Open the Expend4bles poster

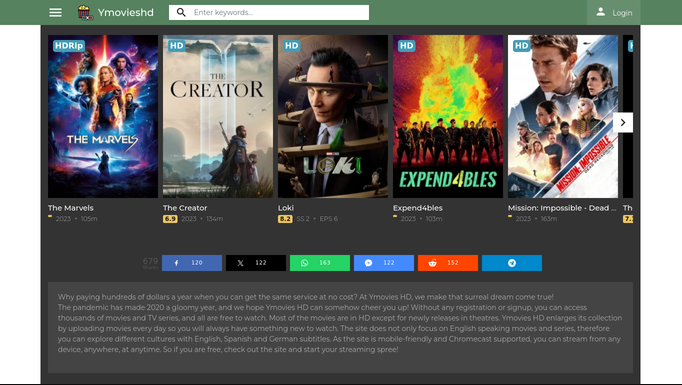pyautogui.click(x=448, y=117)
